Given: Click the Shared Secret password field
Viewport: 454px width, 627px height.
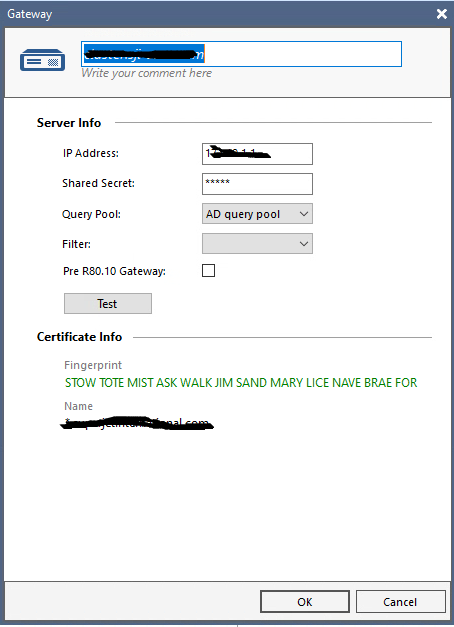Looking at the screenshot, I should click(257, 184).
